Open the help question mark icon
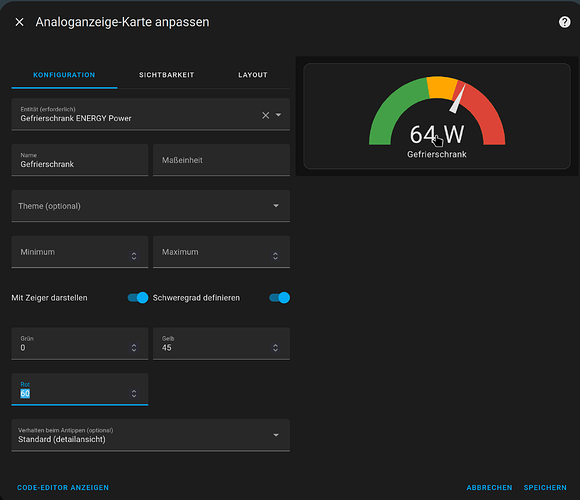This screenshot has height=500, width=580. click(x=564, y=22)
